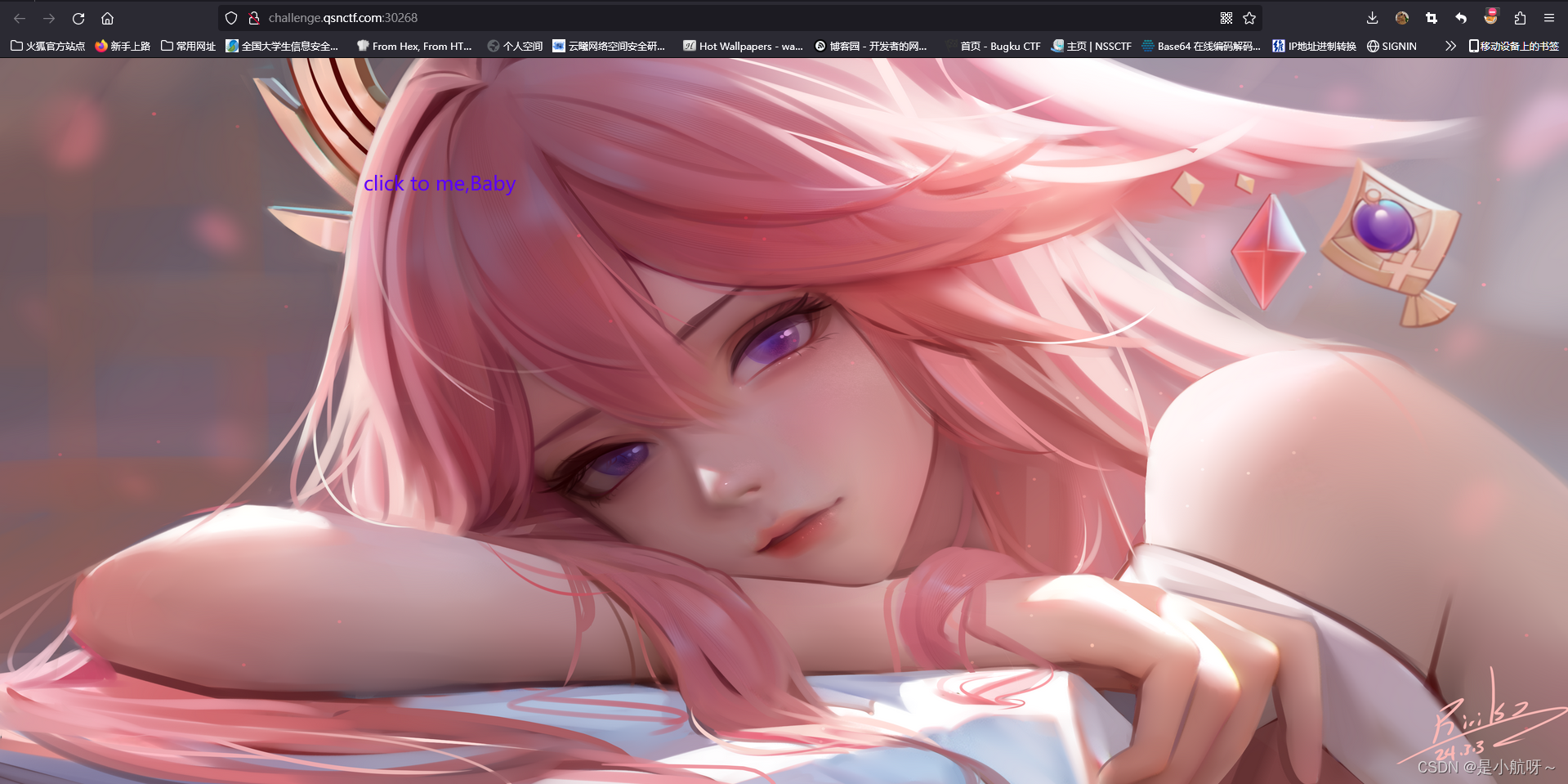Show site security info via the lock icon
Screen dimensions: 1568x784
coord(254,18)
